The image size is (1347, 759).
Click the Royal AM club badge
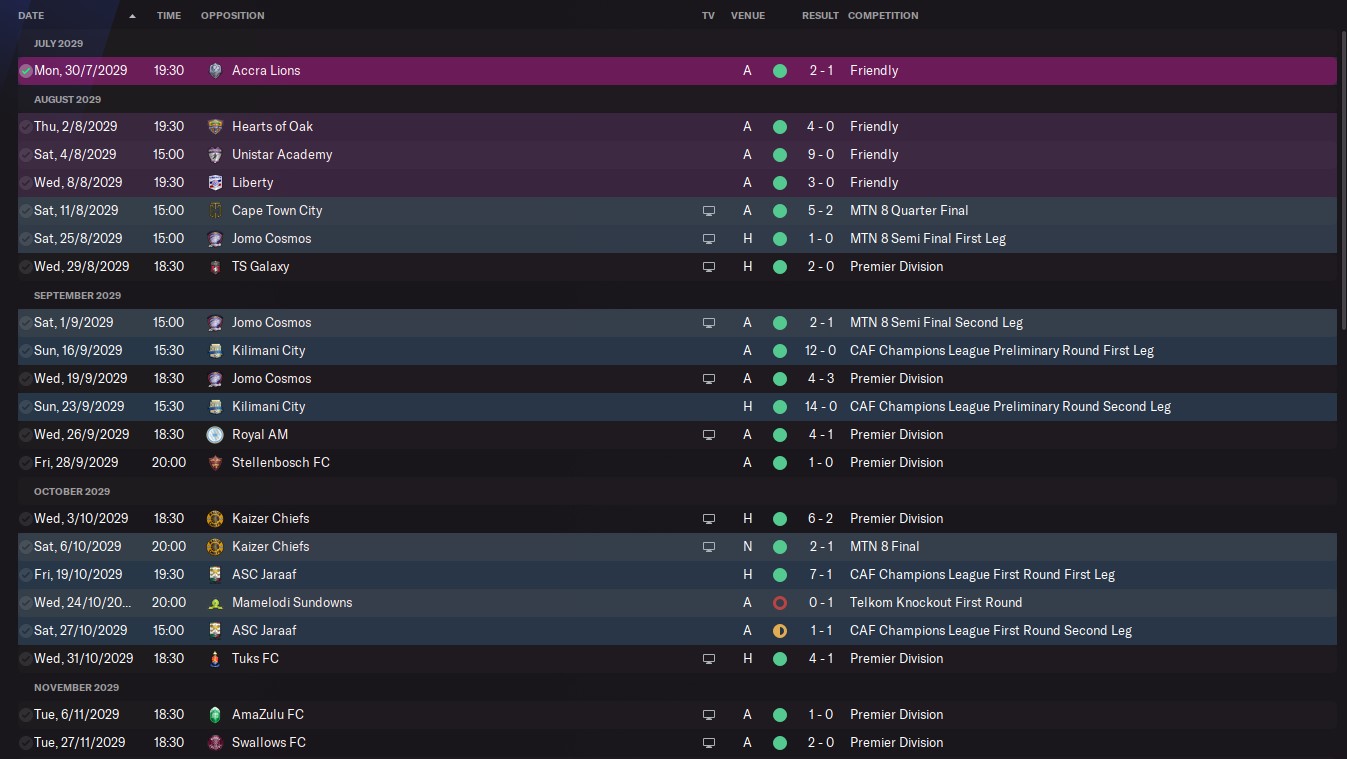point(215,434)
